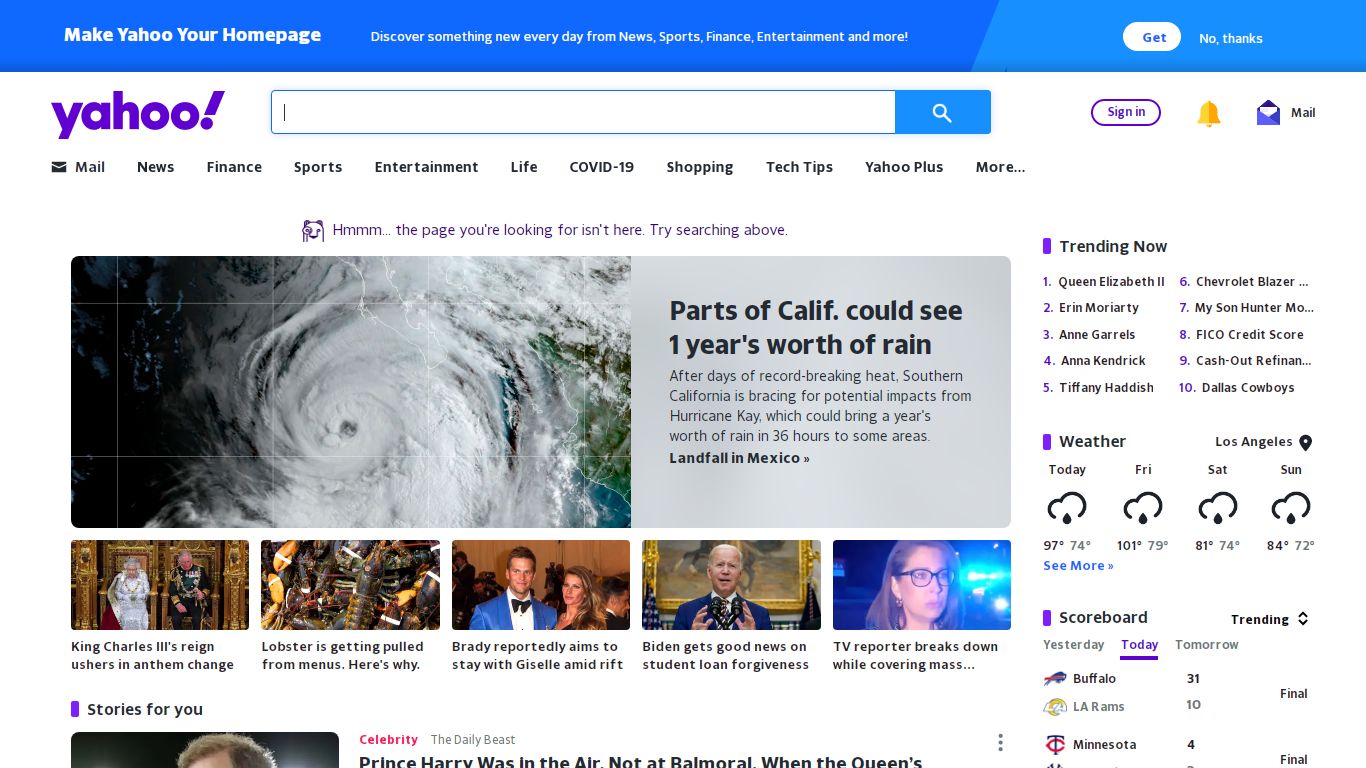The width and height of the screenshot is (1366, 768).
Task: Click King Charles III's reign caption
Action: [x=152, y=656]
